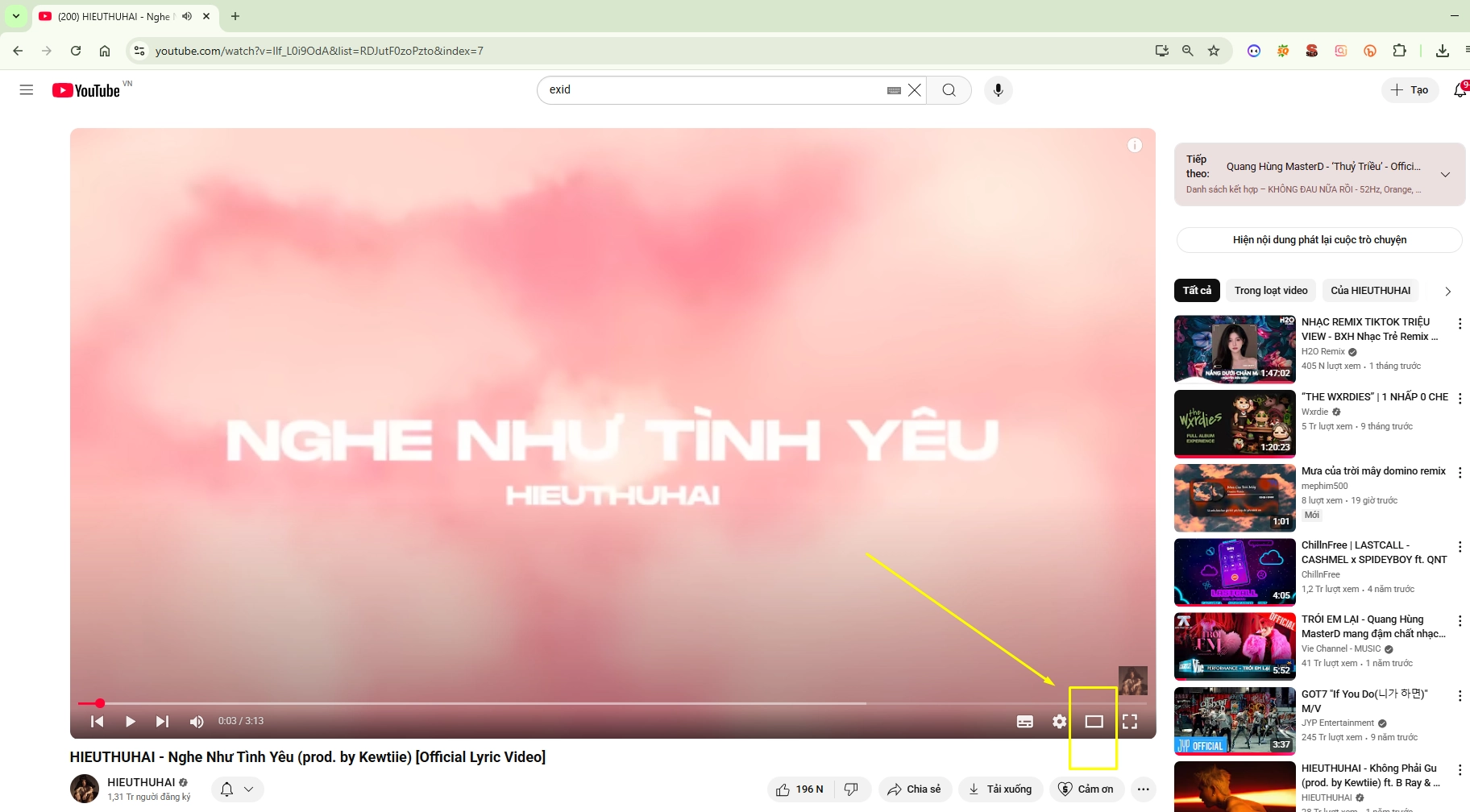Viewport: 1470px width, 812px height.
Task: Open YouTube hamburger guide menu
Action: coord(27,90)
